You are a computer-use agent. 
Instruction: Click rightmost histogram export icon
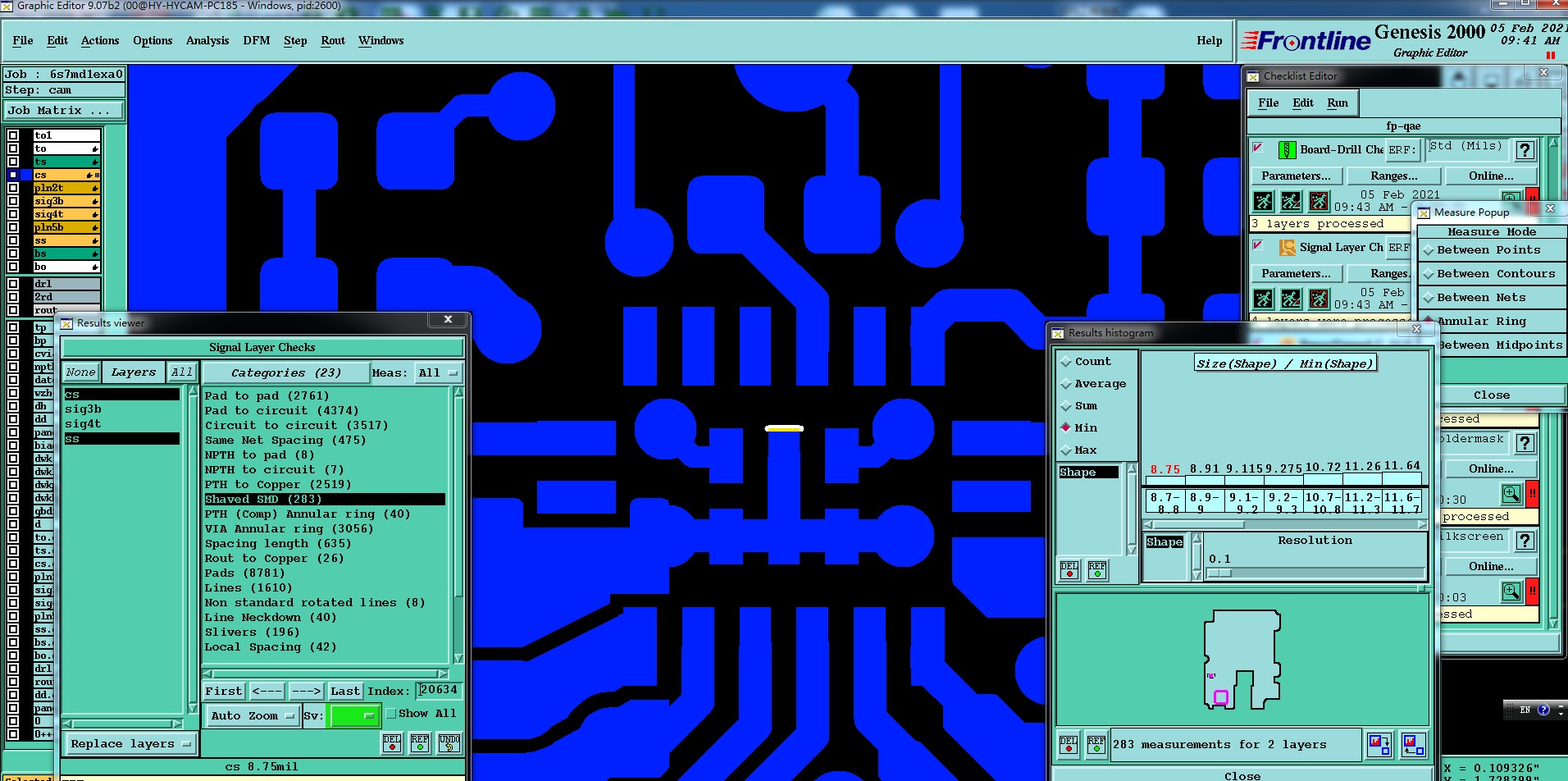(1413, 744)
